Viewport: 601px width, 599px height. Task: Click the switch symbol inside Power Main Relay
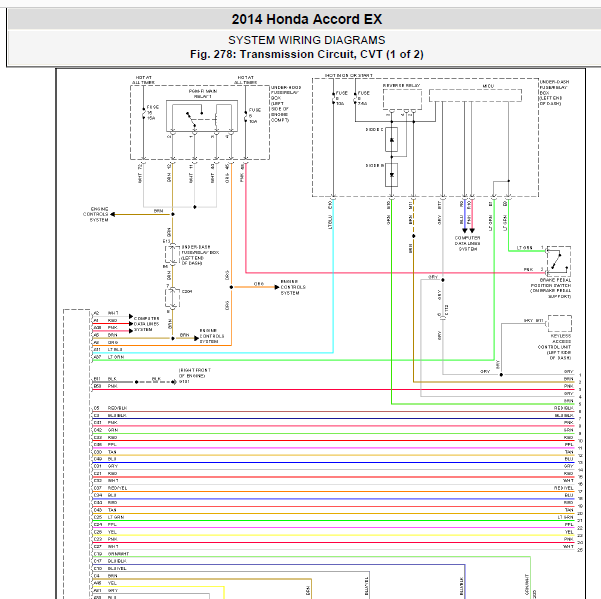coord(194,118)
